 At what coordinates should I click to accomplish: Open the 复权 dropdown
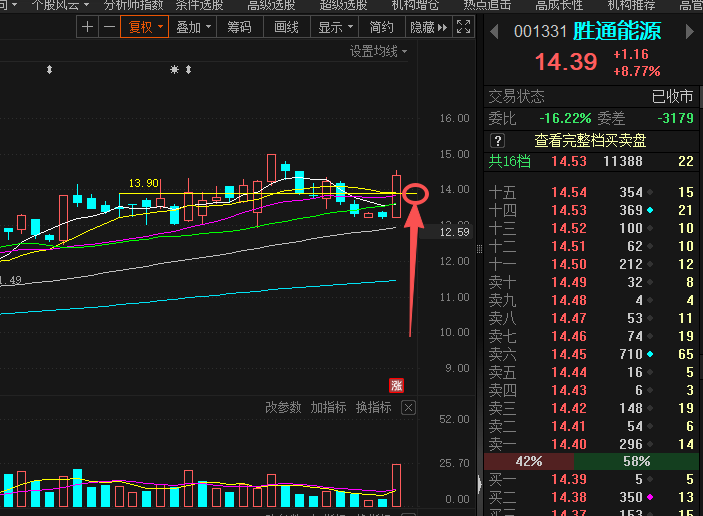click(144, 27)
